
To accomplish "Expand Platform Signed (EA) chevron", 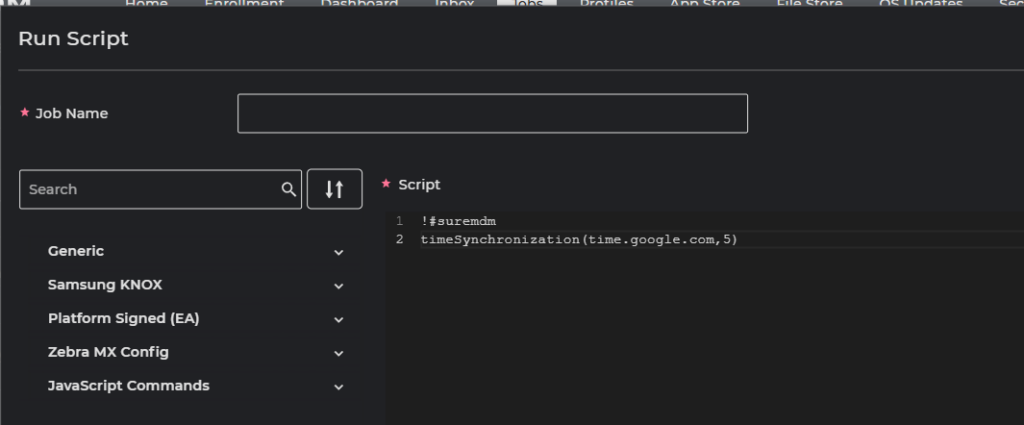I will (338, 320).
